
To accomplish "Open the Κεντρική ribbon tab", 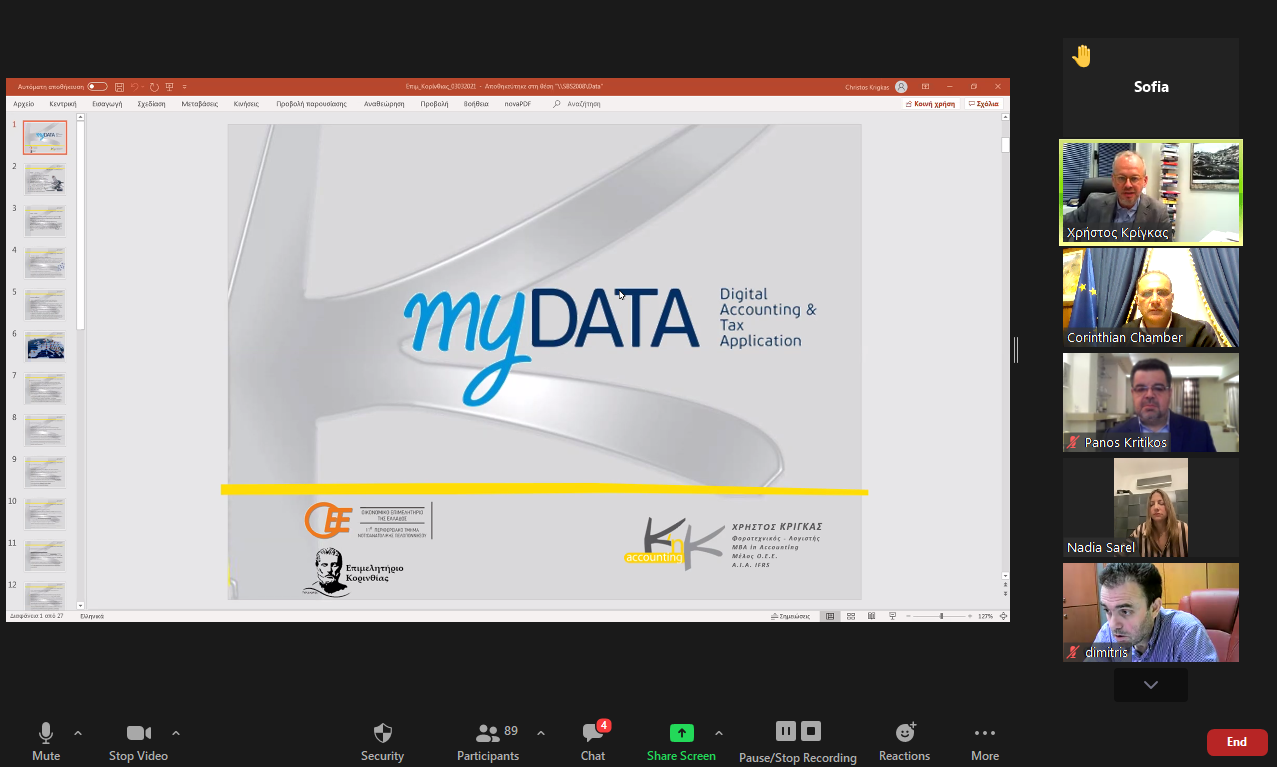I will (x=63, y=104).
